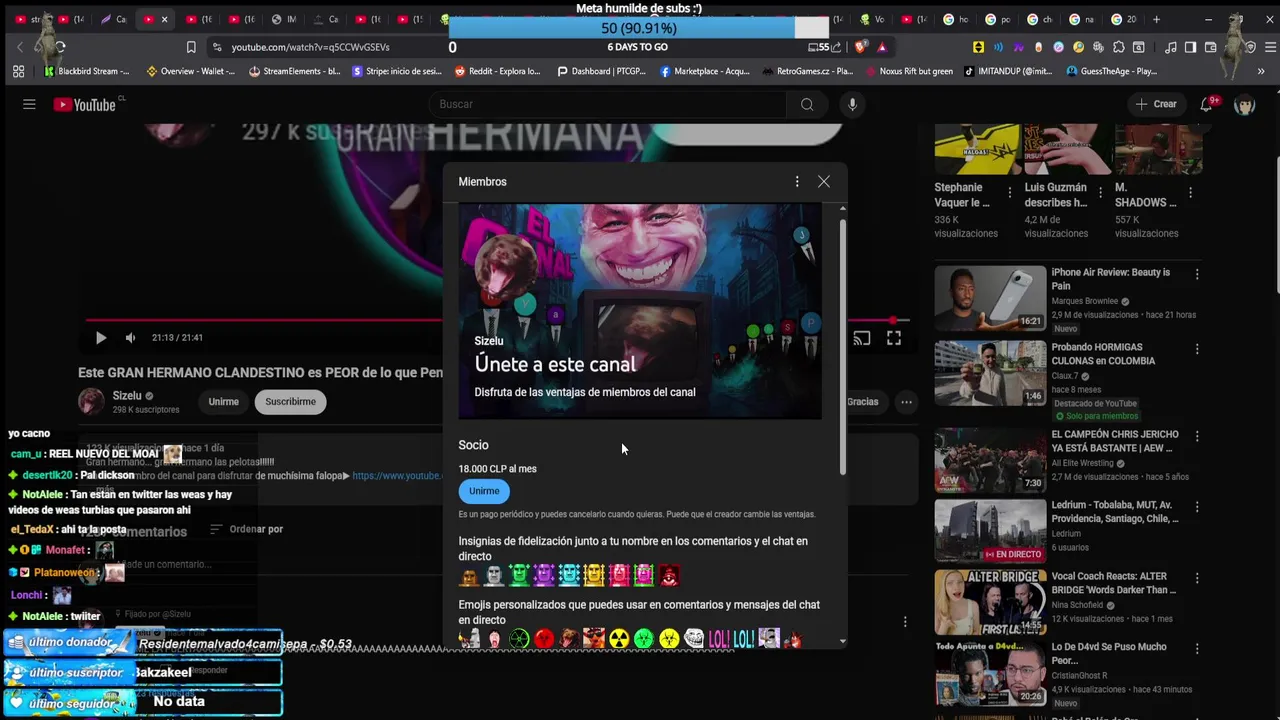Bookmark this page in address bar
This screenshot has height=720, width=1280.
click(191, 47)
